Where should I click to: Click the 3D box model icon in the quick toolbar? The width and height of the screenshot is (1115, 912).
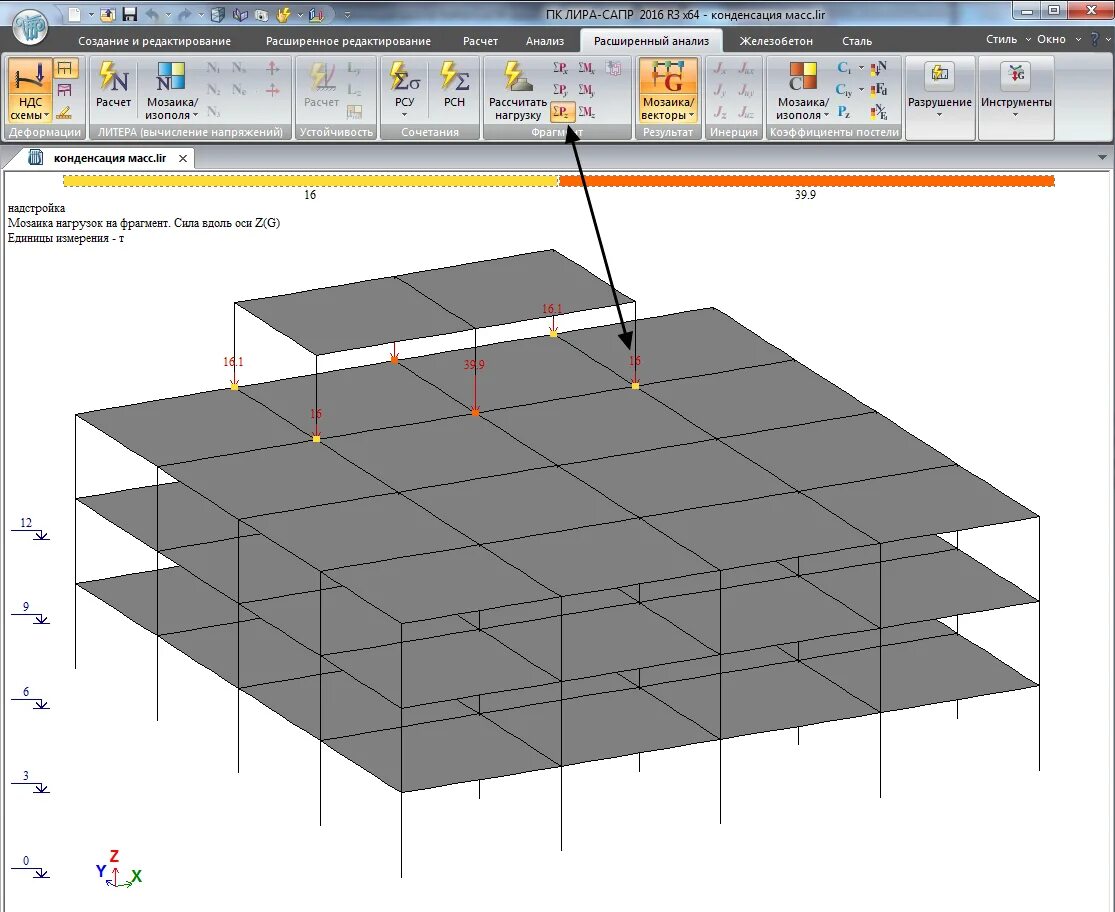[x=218, y=14]
